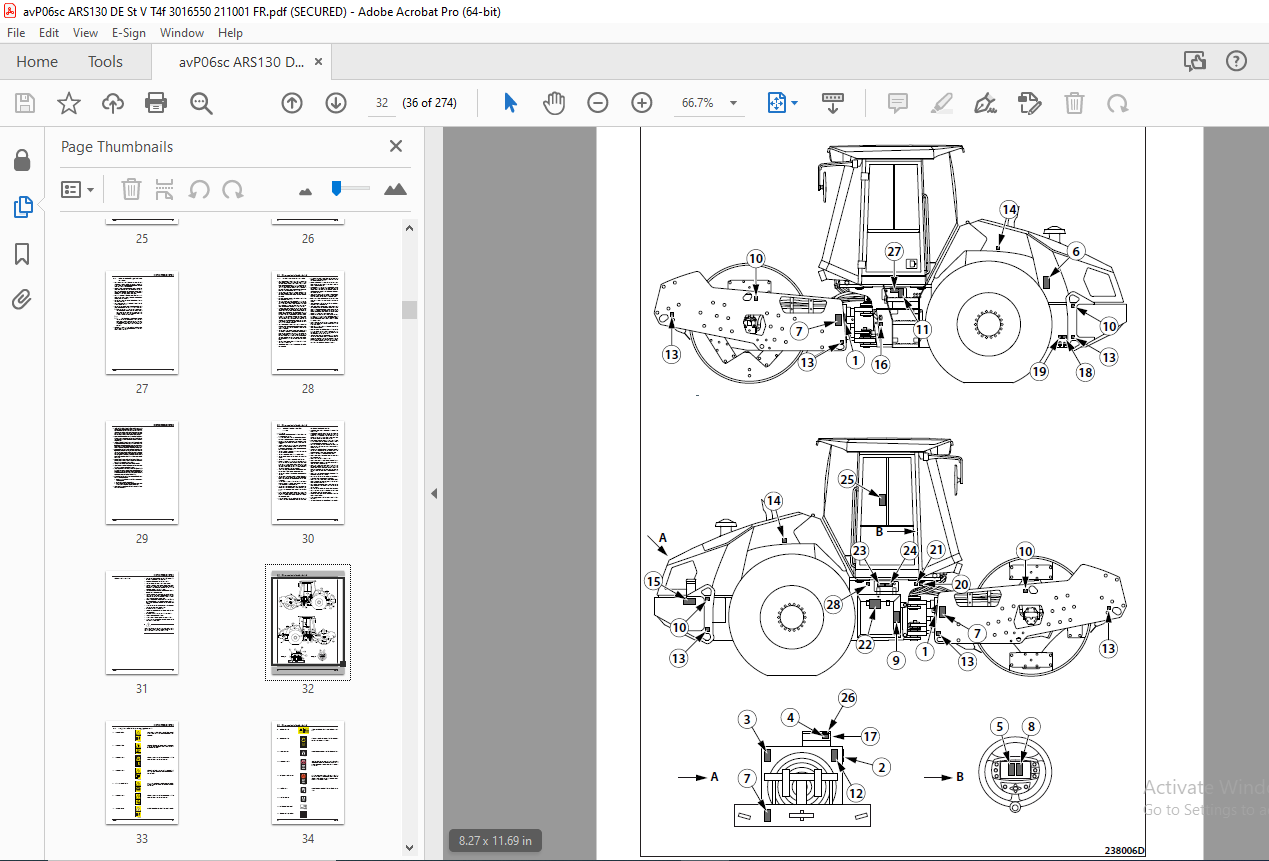This screenshot has height=861, width=1269.
Task: Add a comment with sticky note icon
Action: [898, 103]
